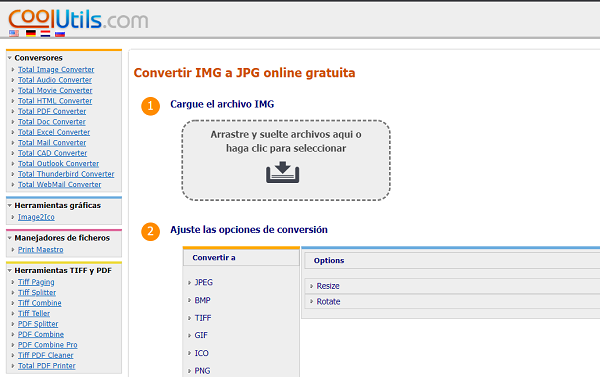Select GIF as the output format

click(x=201, y=335)
